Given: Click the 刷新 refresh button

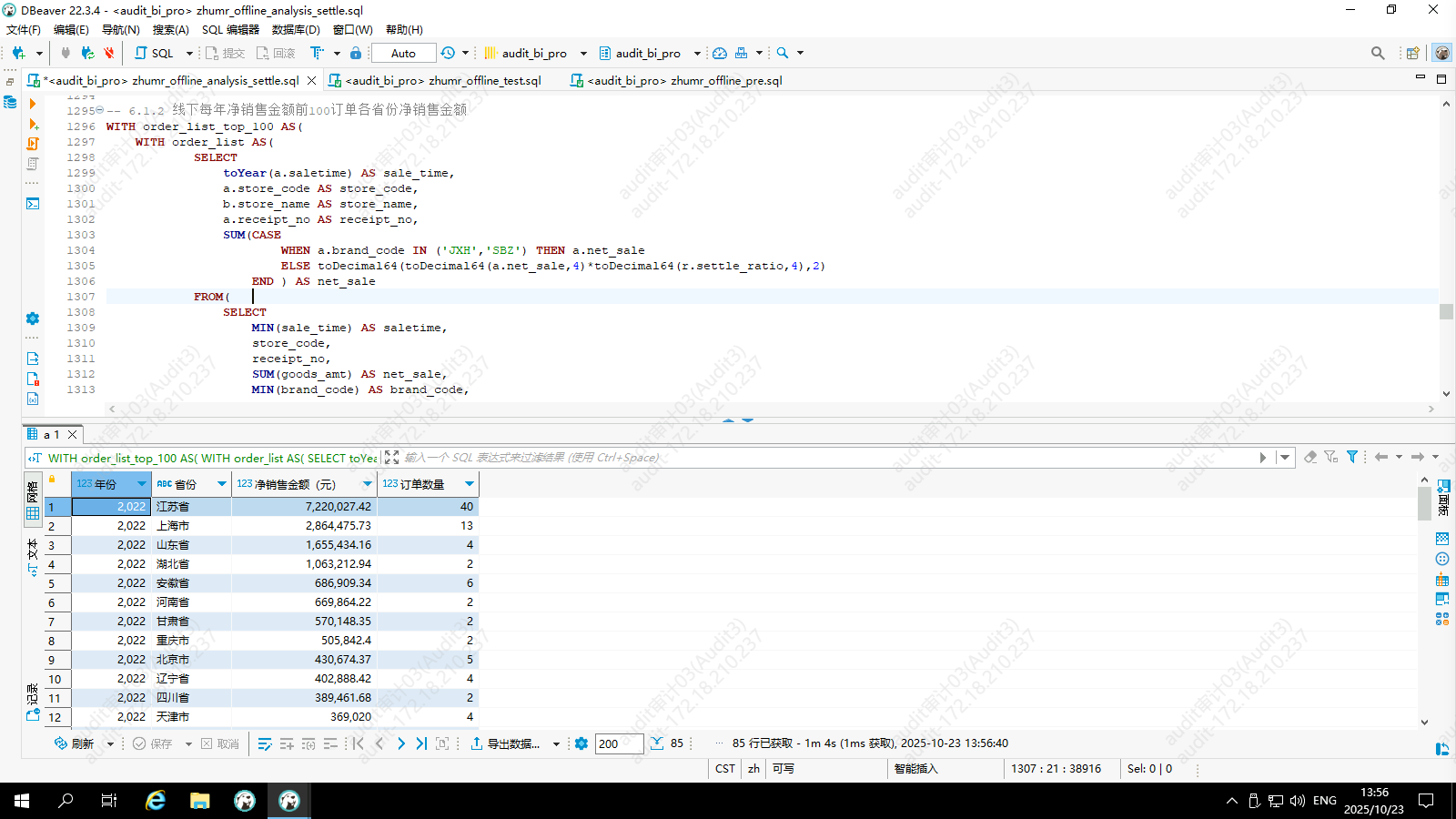Looking at the screenshot, I should coord(75,743).
